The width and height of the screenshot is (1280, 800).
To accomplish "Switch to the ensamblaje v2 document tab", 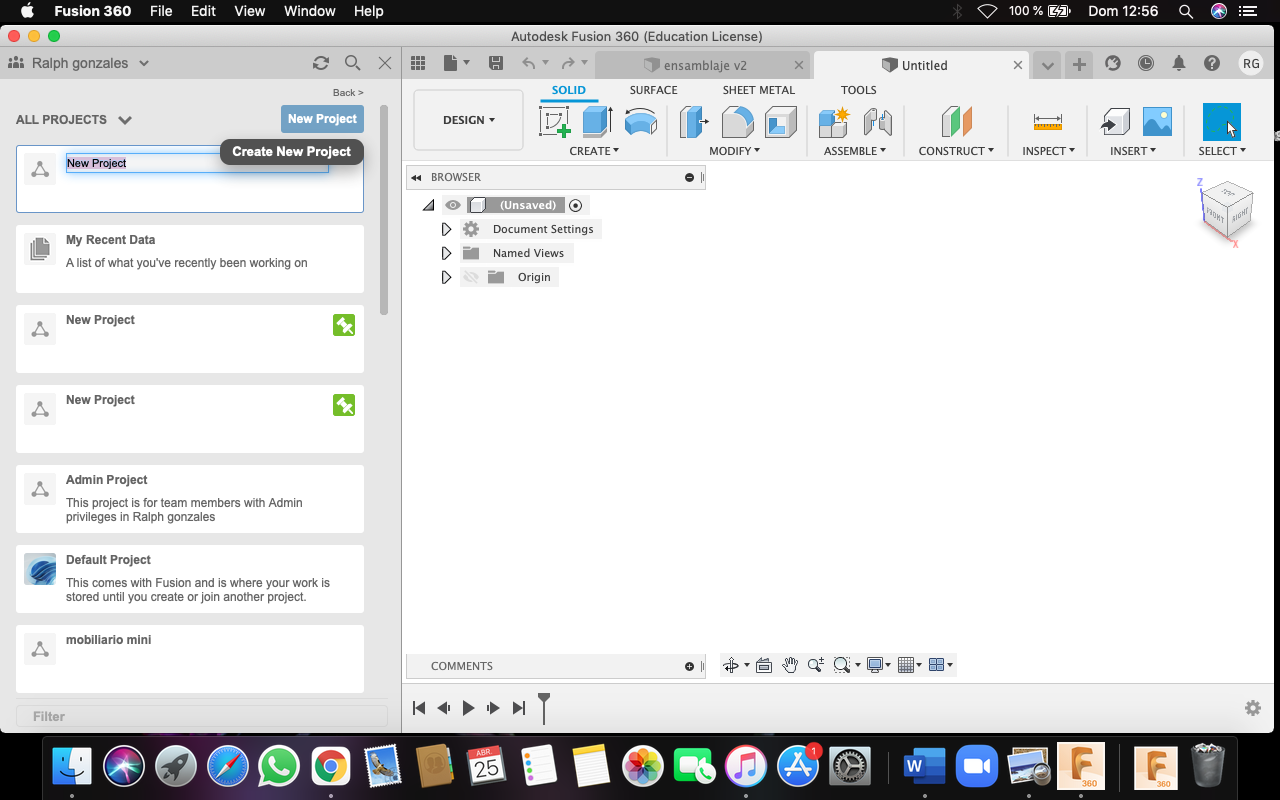I will (x=702, y=65).
